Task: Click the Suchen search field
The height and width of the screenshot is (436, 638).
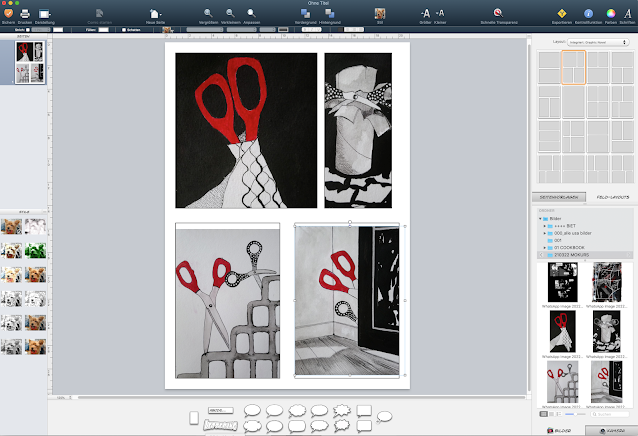Action: 609,414
